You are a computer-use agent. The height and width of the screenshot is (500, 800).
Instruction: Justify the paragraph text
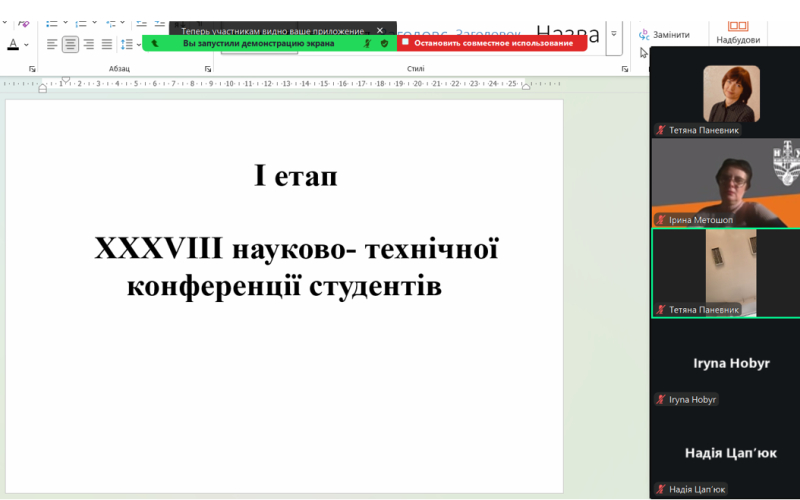[106, 44]
